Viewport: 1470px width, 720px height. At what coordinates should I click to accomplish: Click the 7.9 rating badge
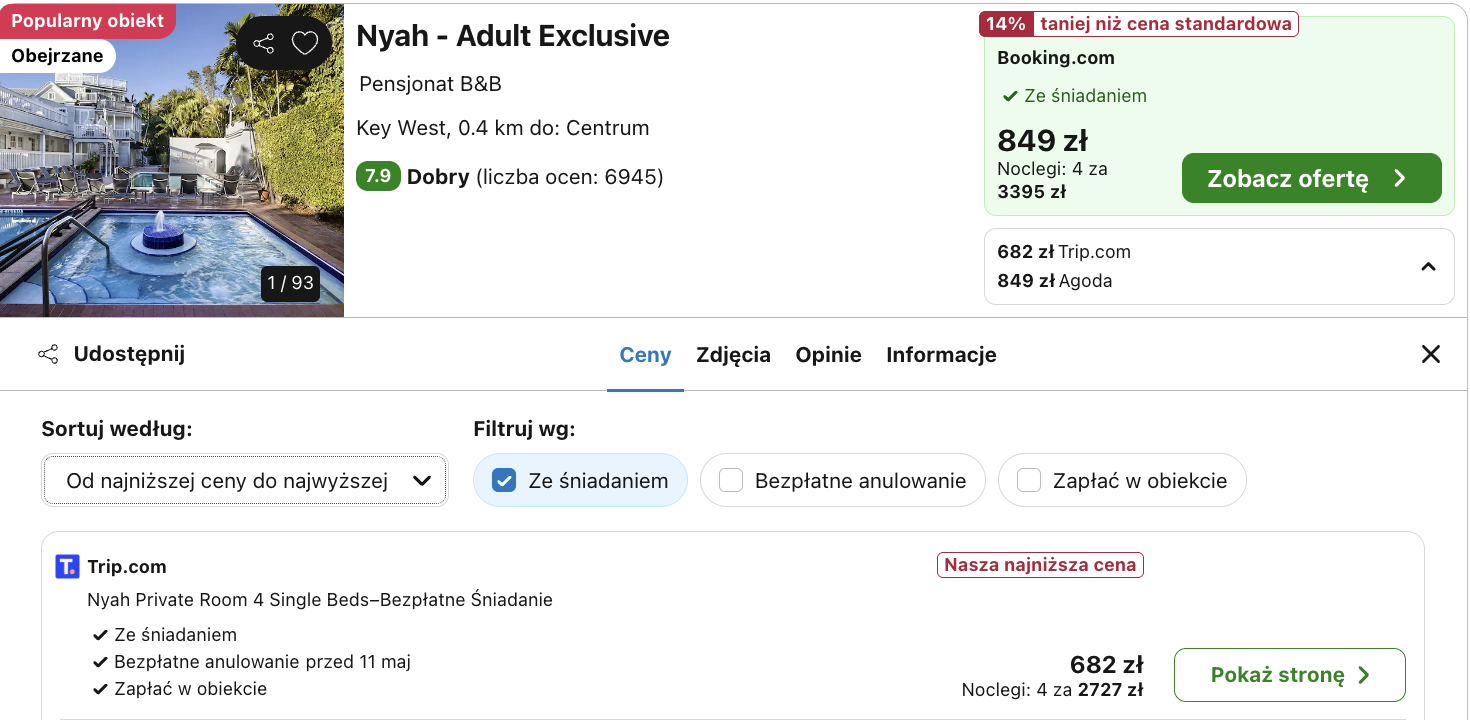tap(378, 177)
